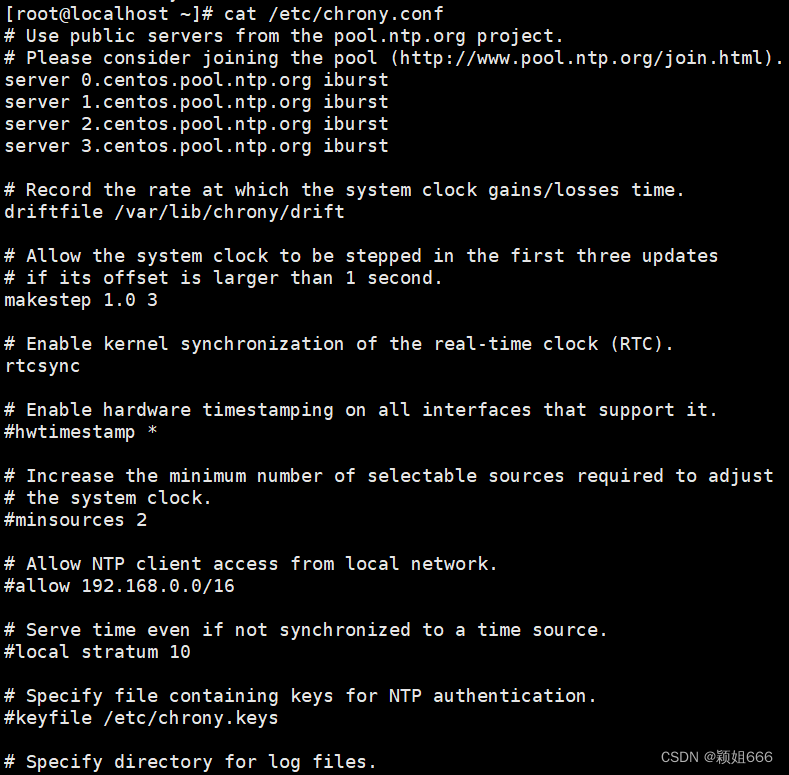Image resolution: width=789 pixels, height=775 pixels.
Task: Click the #allow 192.168.0.0/16 line
Action: click(x=119, y=586)
